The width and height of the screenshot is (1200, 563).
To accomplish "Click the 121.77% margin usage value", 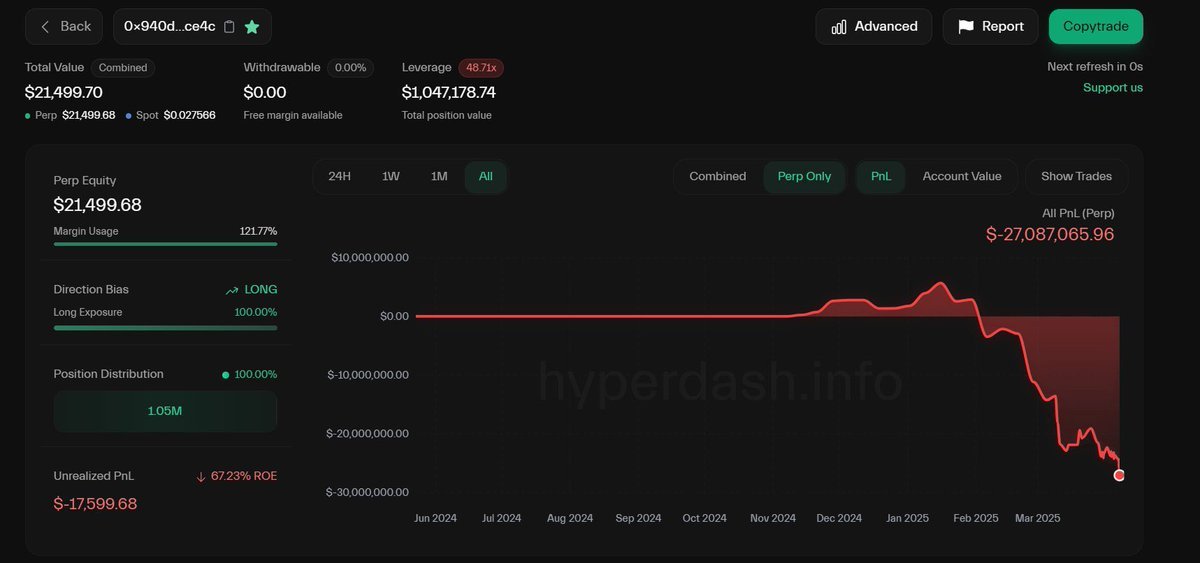I will (258, 231).
